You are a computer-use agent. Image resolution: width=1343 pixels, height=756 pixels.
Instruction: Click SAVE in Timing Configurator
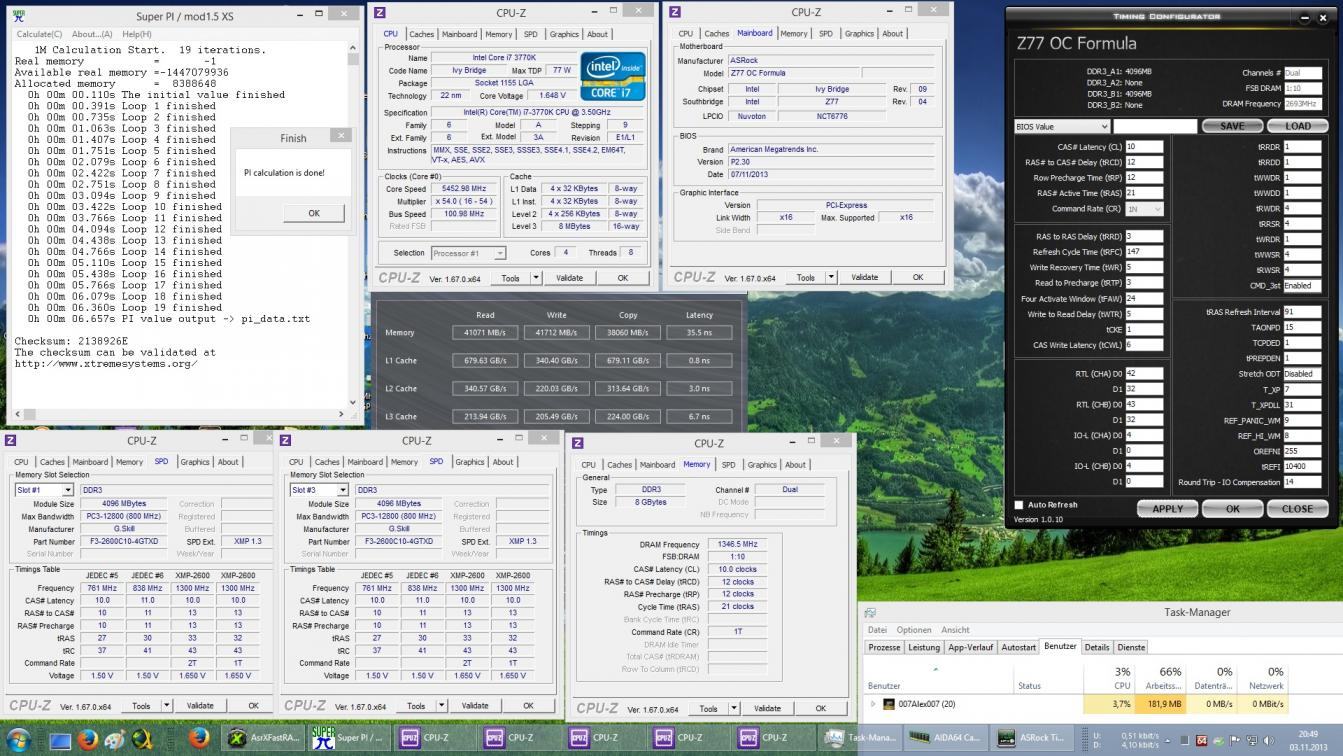(1232, 126)
